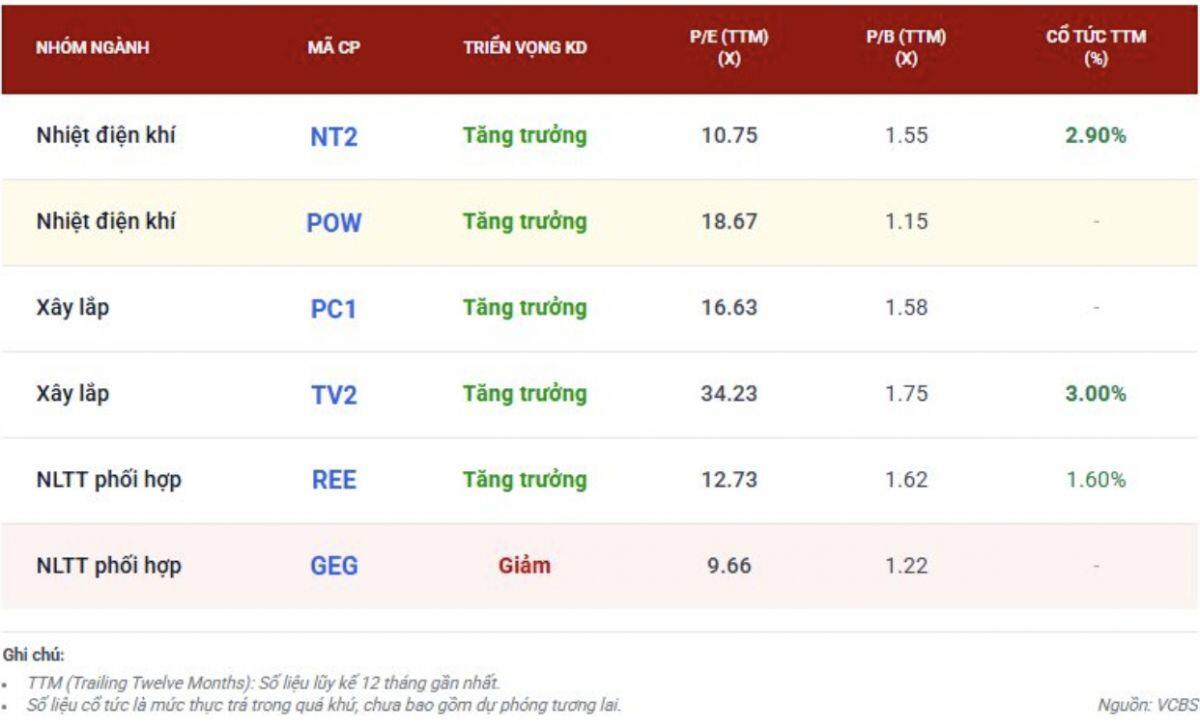Image resolution: width=1200 pixels, height=728 pixels.
Task: Click the P/B (TTM) column header
Action: pyautogui.click(x=906, y=48)
